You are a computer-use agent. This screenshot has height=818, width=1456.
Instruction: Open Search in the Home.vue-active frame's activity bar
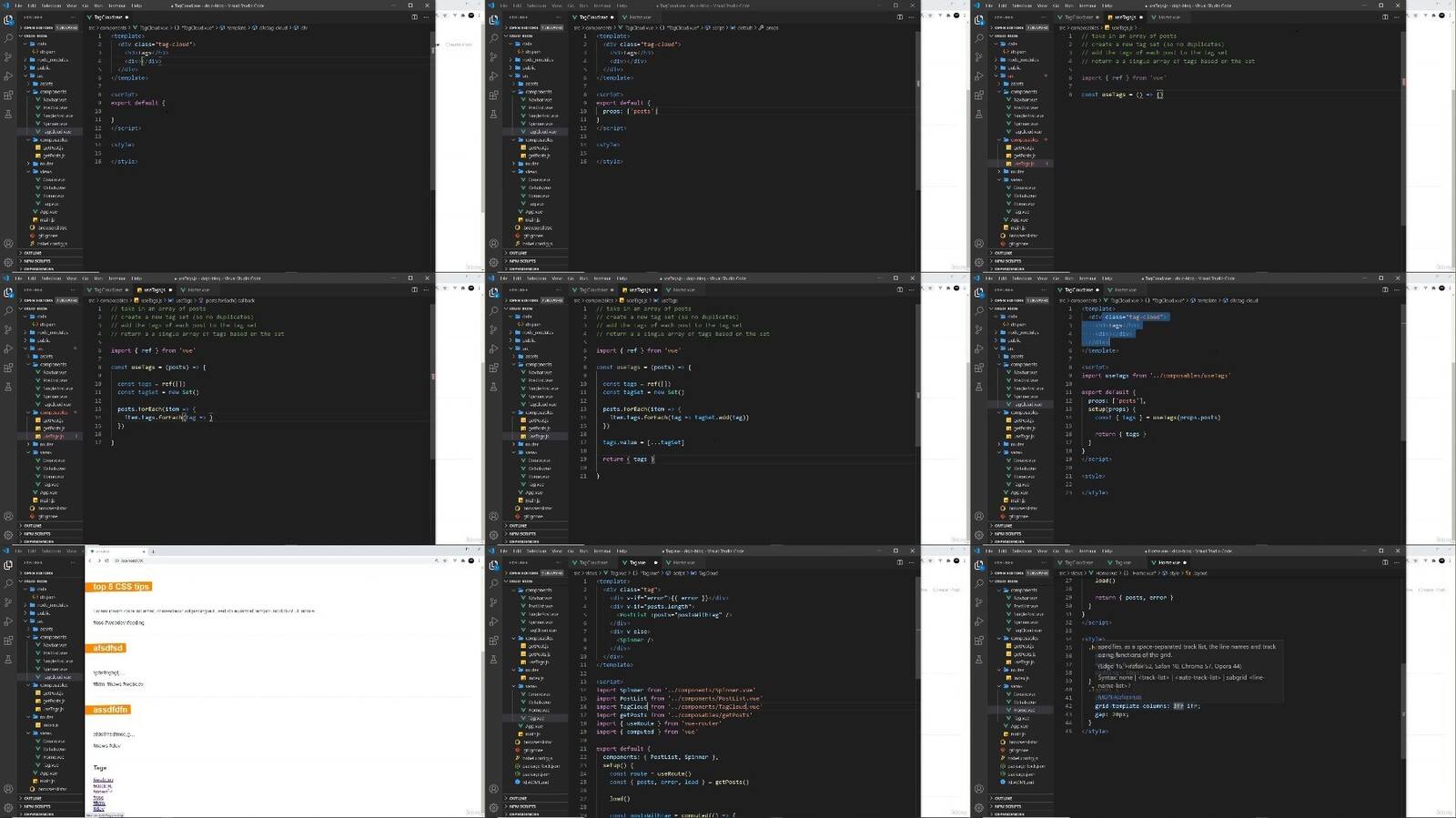[979, 584]
